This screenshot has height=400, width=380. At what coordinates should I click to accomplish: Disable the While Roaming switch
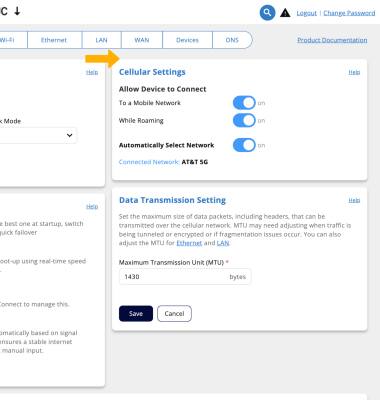point(244,120)
